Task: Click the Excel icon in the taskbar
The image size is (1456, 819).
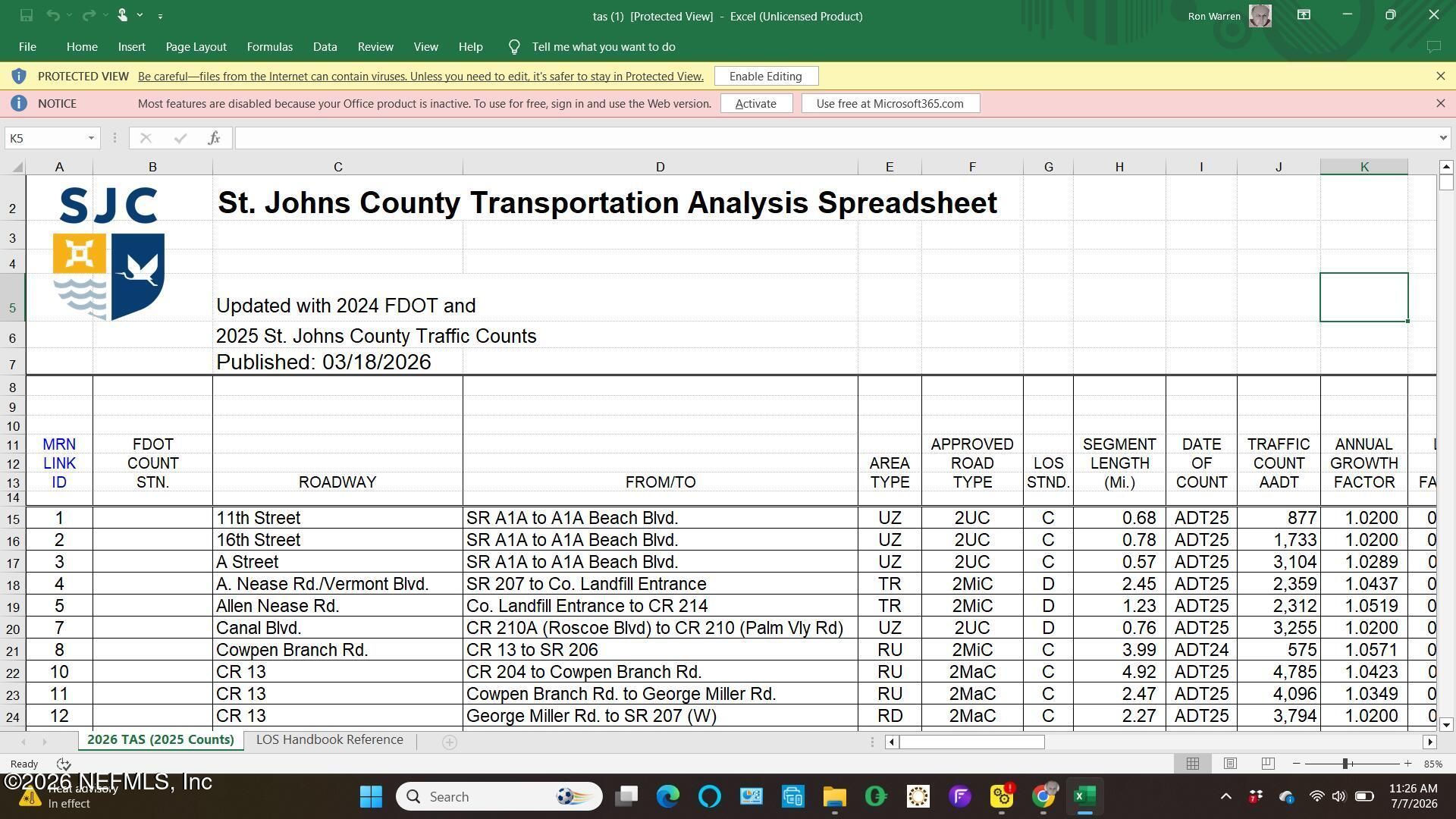Action: coord(1084,796)
